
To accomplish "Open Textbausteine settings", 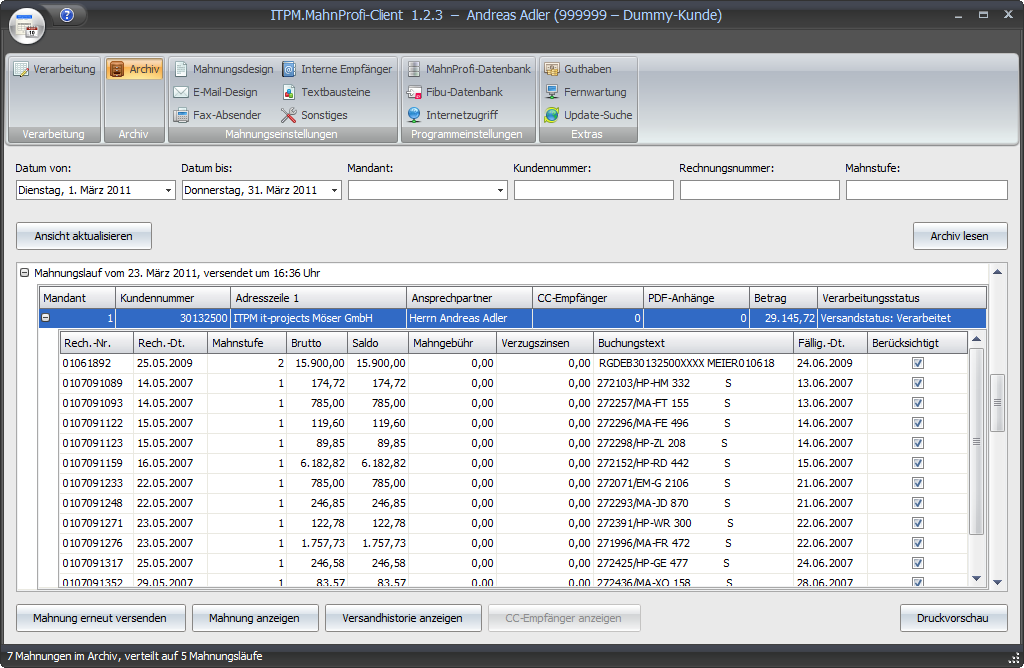I will (x=327, y=92).
